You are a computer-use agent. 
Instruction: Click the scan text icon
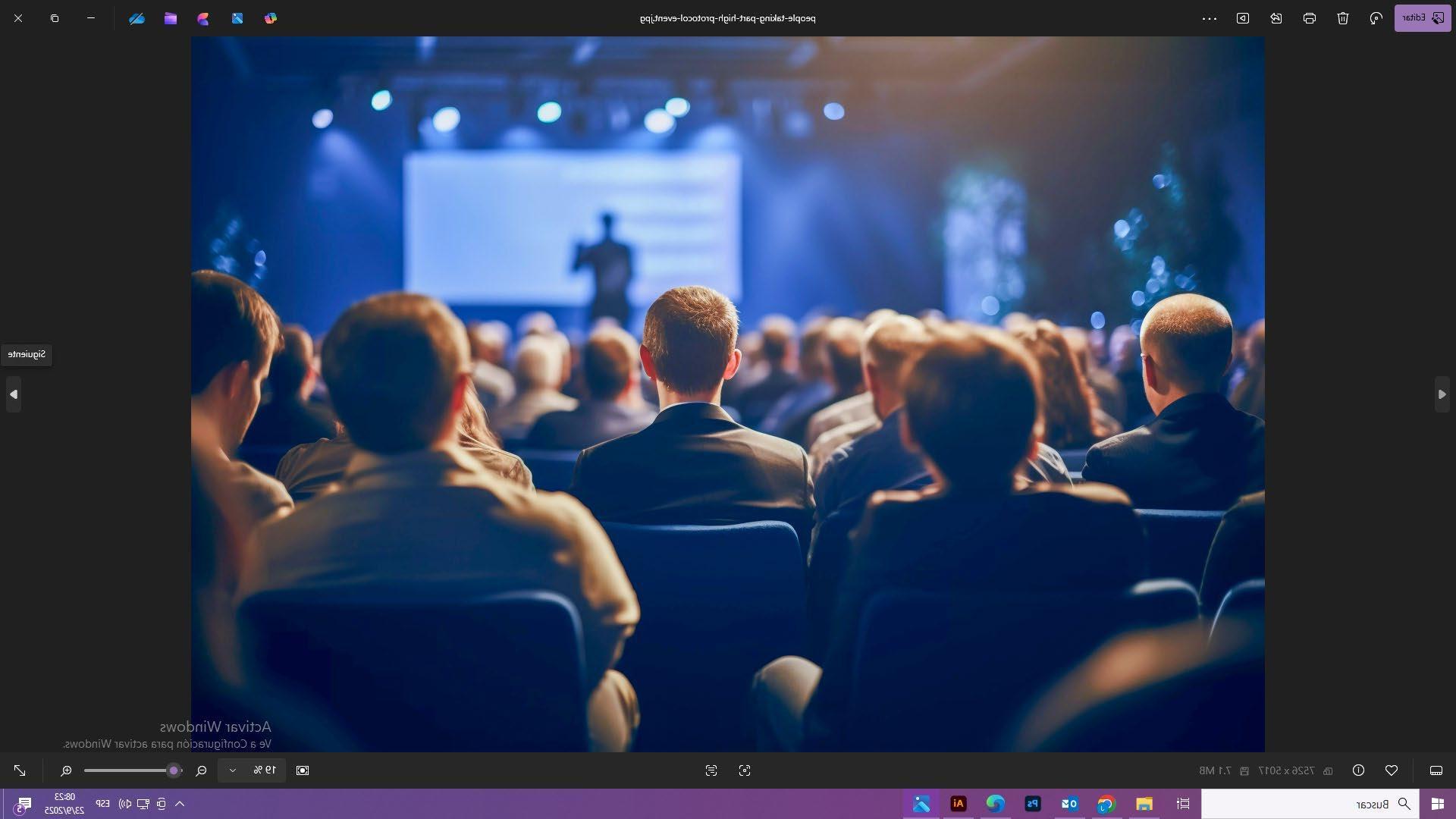(711, 770)
